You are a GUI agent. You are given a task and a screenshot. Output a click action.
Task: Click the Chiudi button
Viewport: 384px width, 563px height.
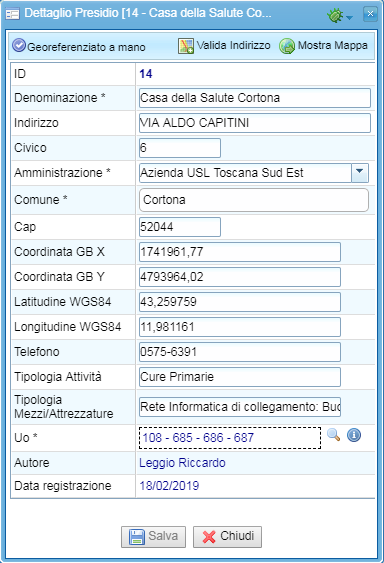point(227,537)
